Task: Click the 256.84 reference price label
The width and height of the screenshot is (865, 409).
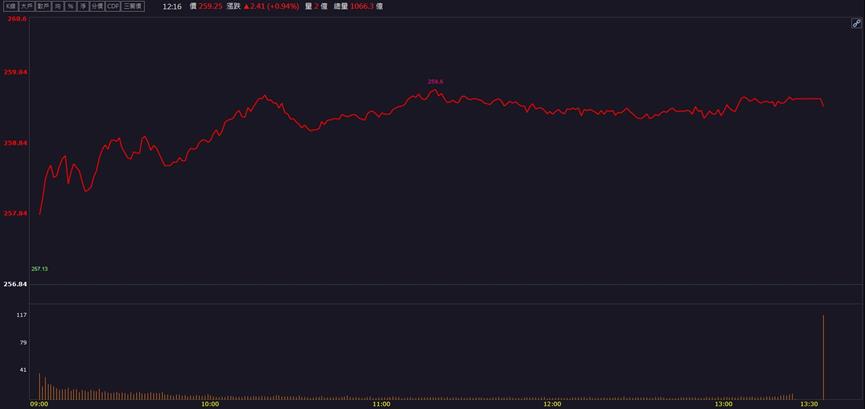Action: click(x=15, y=284)
